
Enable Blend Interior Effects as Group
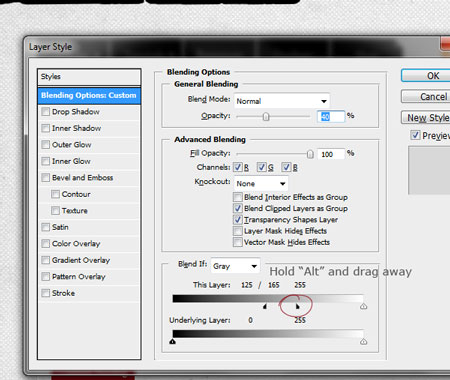[x=238, y=197]
